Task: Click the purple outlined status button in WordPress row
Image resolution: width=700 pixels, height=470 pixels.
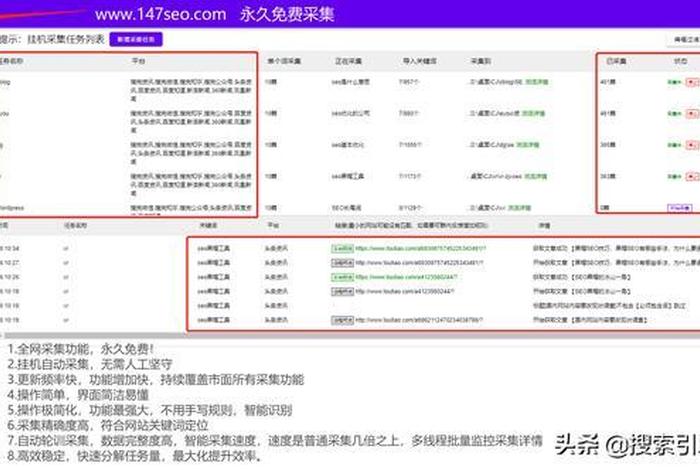Action: 679,208
